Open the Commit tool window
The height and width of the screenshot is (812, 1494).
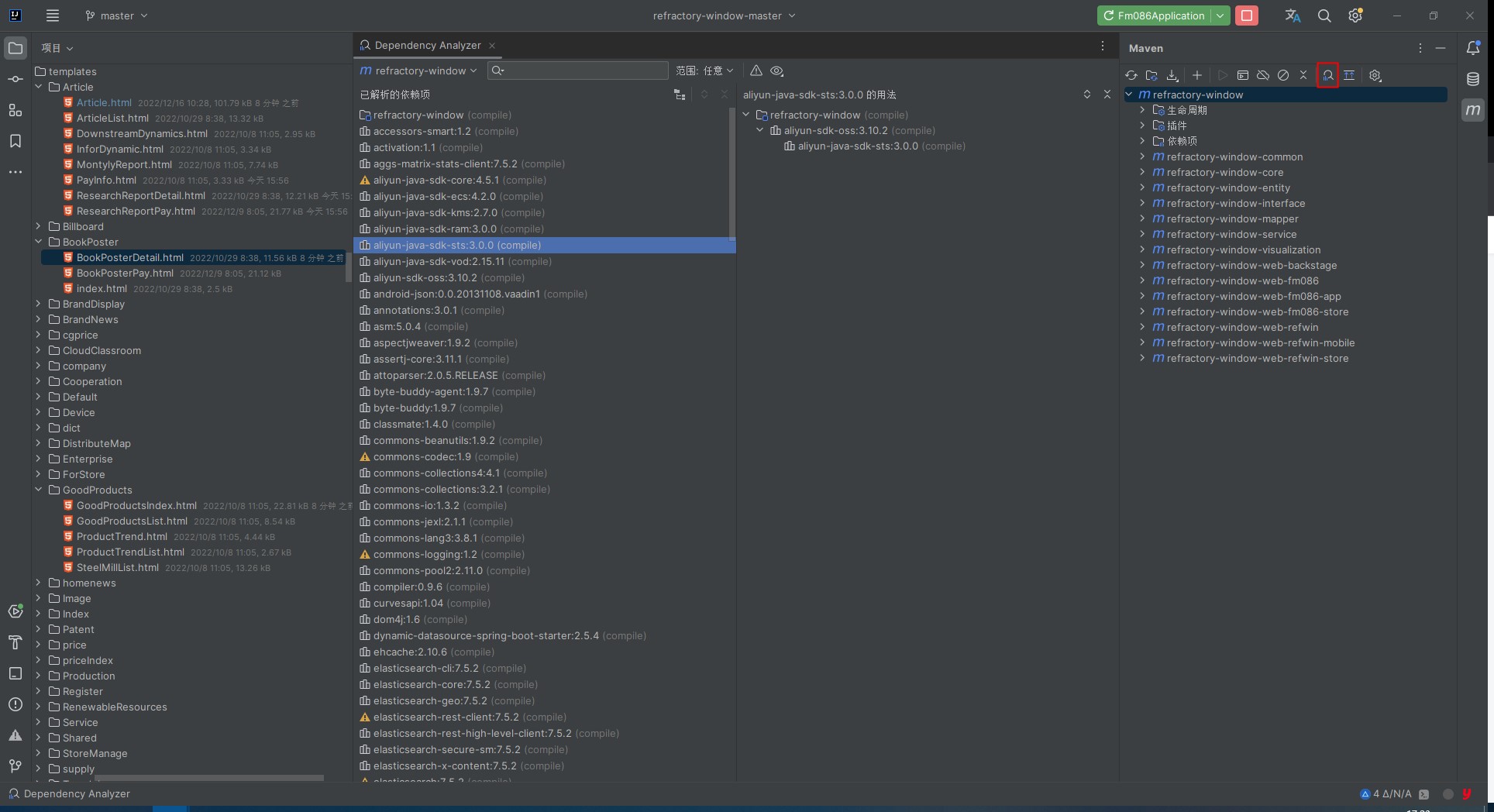tap(15, 79)
